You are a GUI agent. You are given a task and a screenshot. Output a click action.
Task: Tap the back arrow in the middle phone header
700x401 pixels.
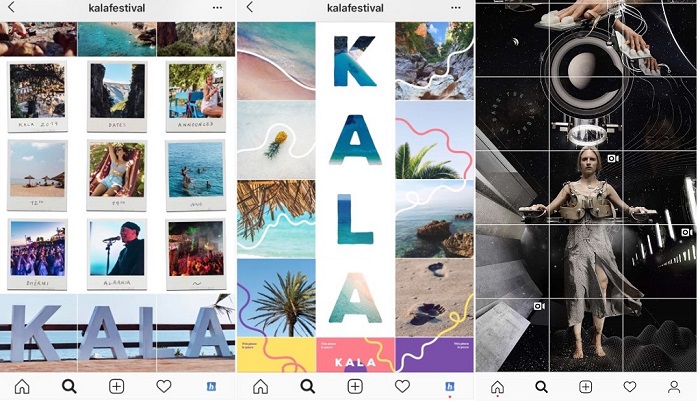click(250, 7)
